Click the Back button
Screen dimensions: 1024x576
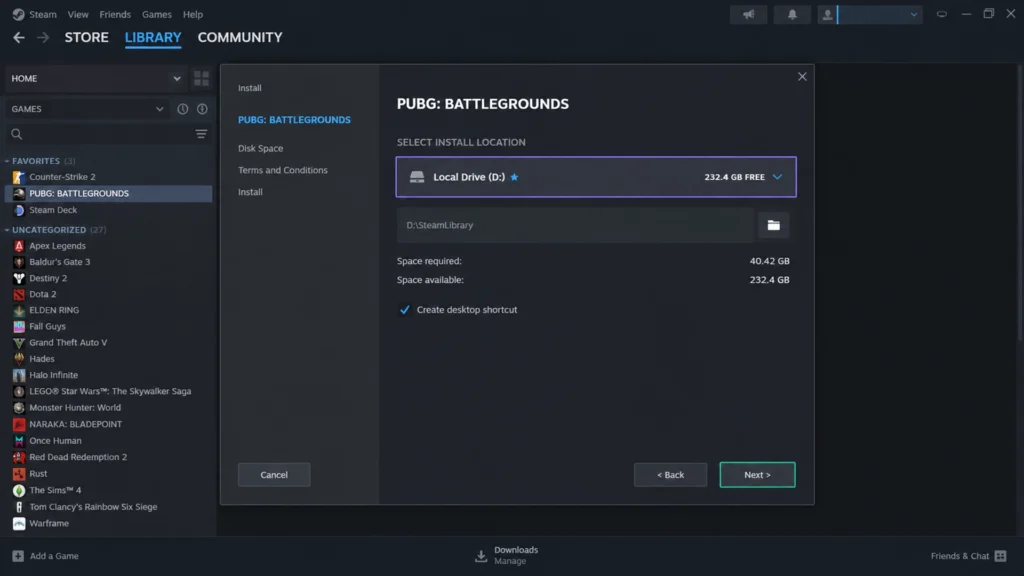pos(671,475)
